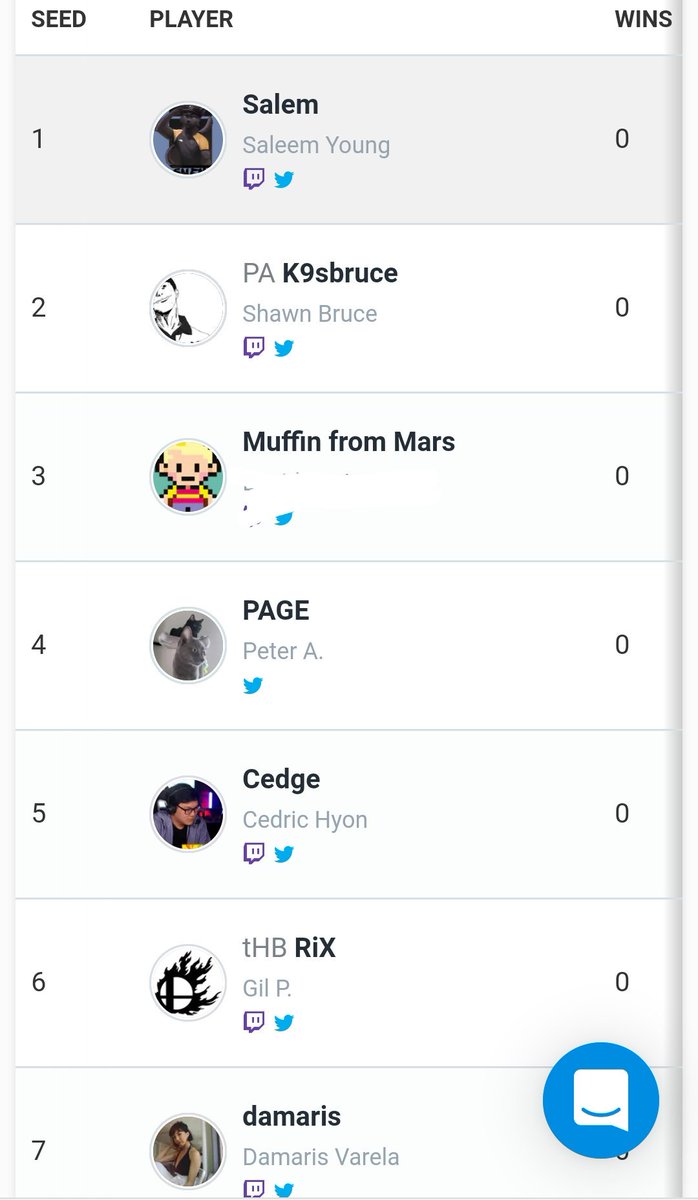Click K9sbruce's Twitch icon
Screen dimensions: 698x1200
[x=254, y=348]
